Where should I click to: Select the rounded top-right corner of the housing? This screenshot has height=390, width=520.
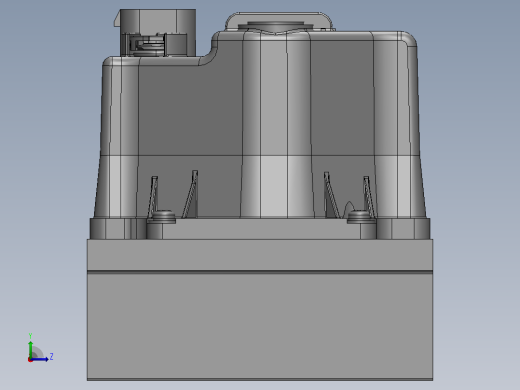(x=407, y=39)
